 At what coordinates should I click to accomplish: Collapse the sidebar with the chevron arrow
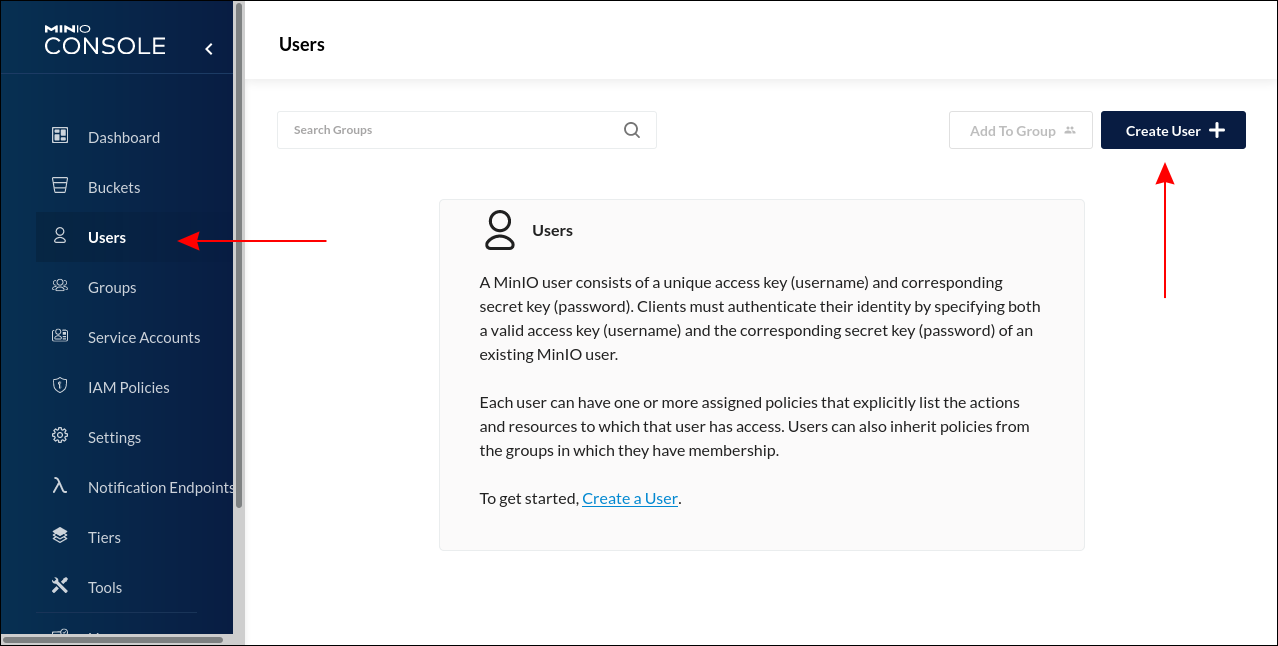coord(208,47)
